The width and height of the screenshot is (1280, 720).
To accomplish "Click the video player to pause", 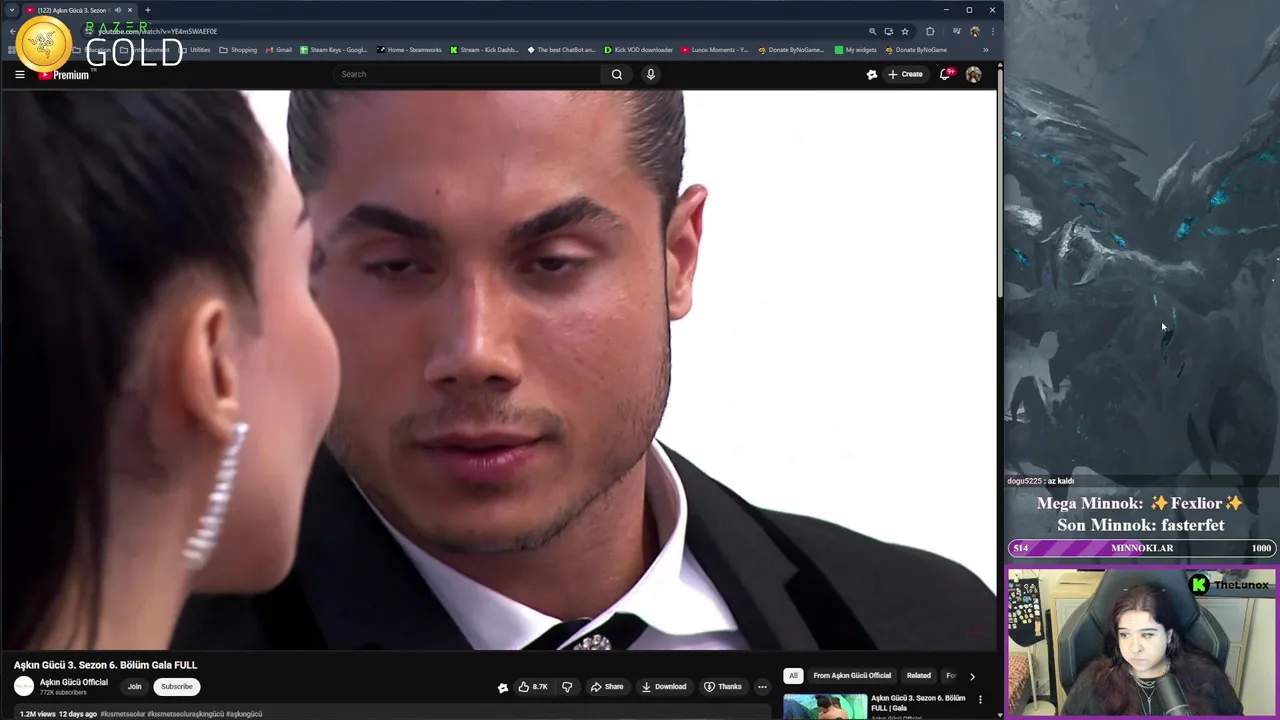I will coord(498,370).
